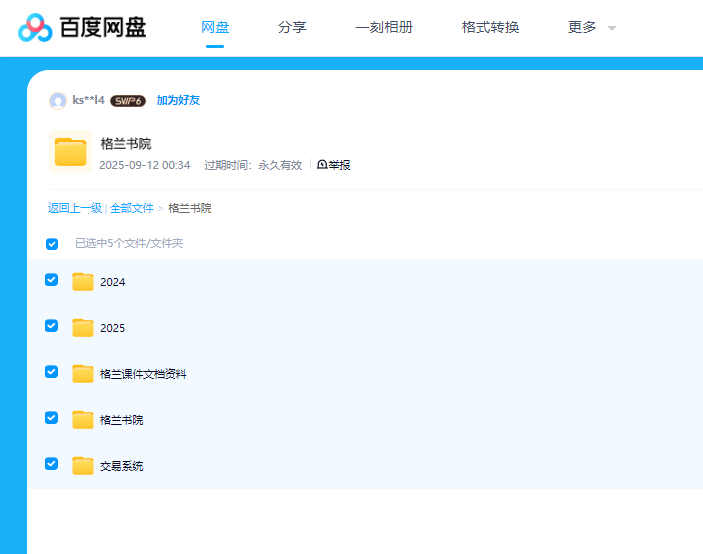Uncheck the 2024 folder checkbox
Viewport: 703px width, 554px height.
pyautogui.click(x=52, y=280)
